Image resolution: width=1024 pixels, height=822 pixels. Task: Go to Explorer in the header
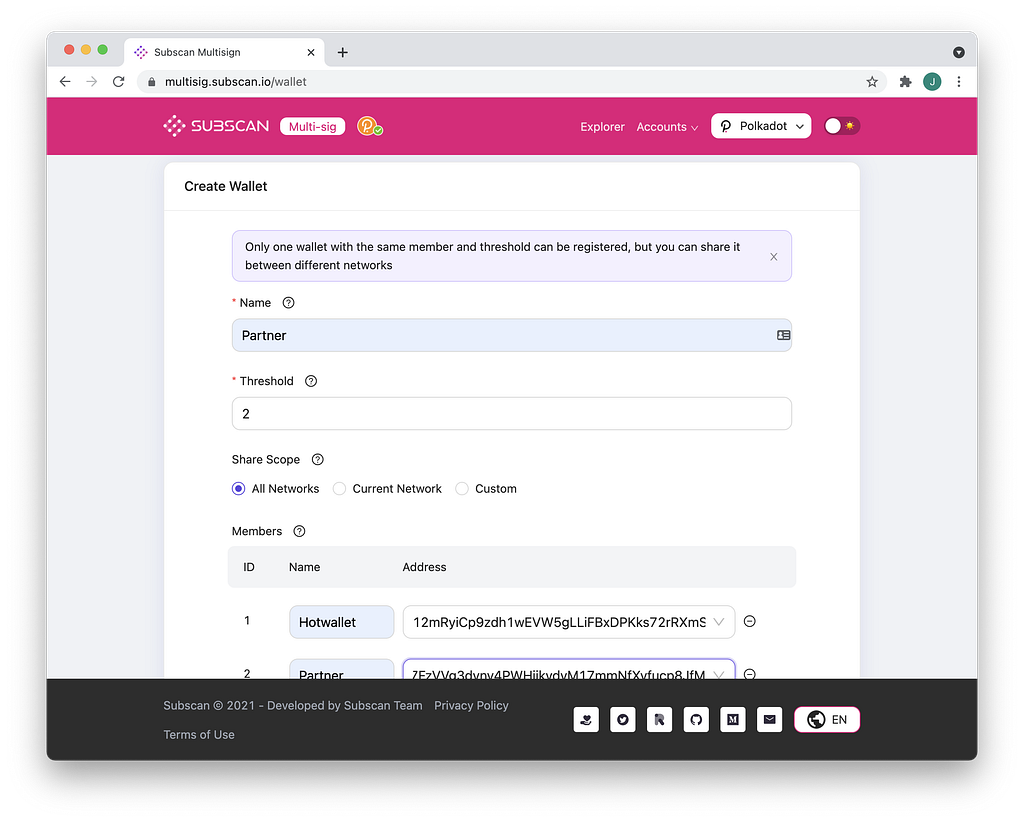coord(602,127)
